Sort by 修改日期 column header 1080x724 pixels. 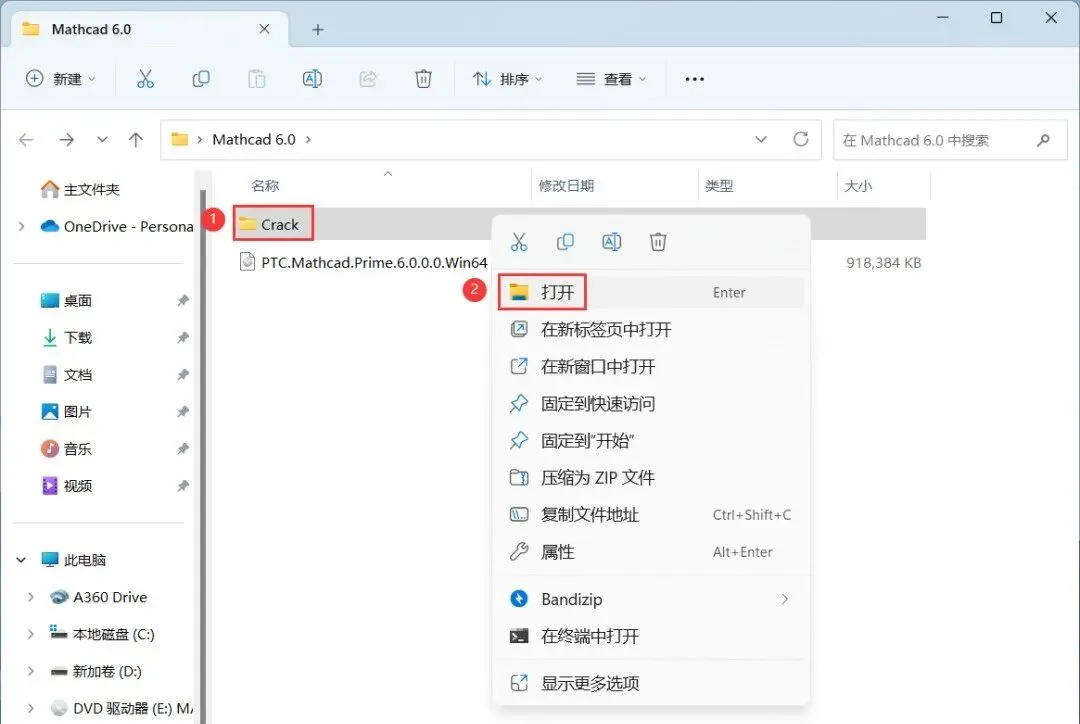(x=566, y=186)
